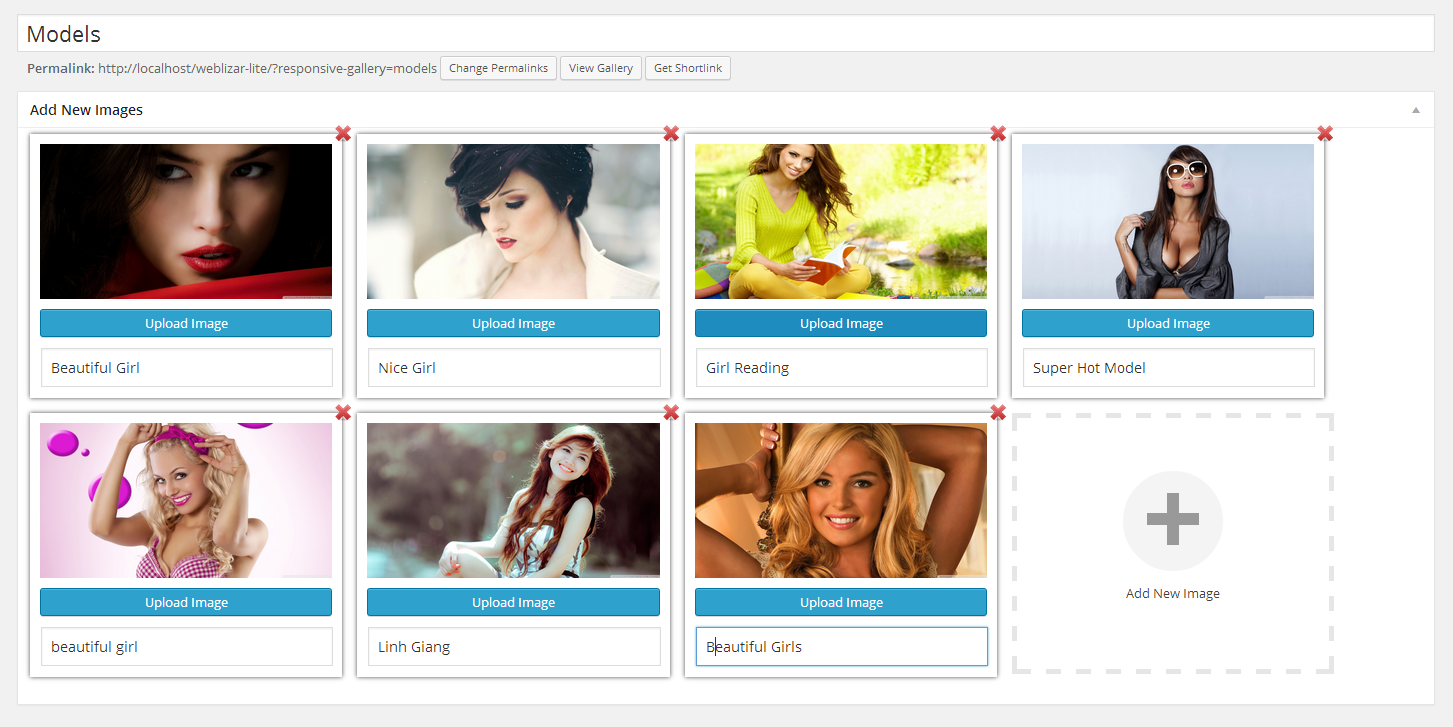Click Get Shortlink button

[688, 68]
